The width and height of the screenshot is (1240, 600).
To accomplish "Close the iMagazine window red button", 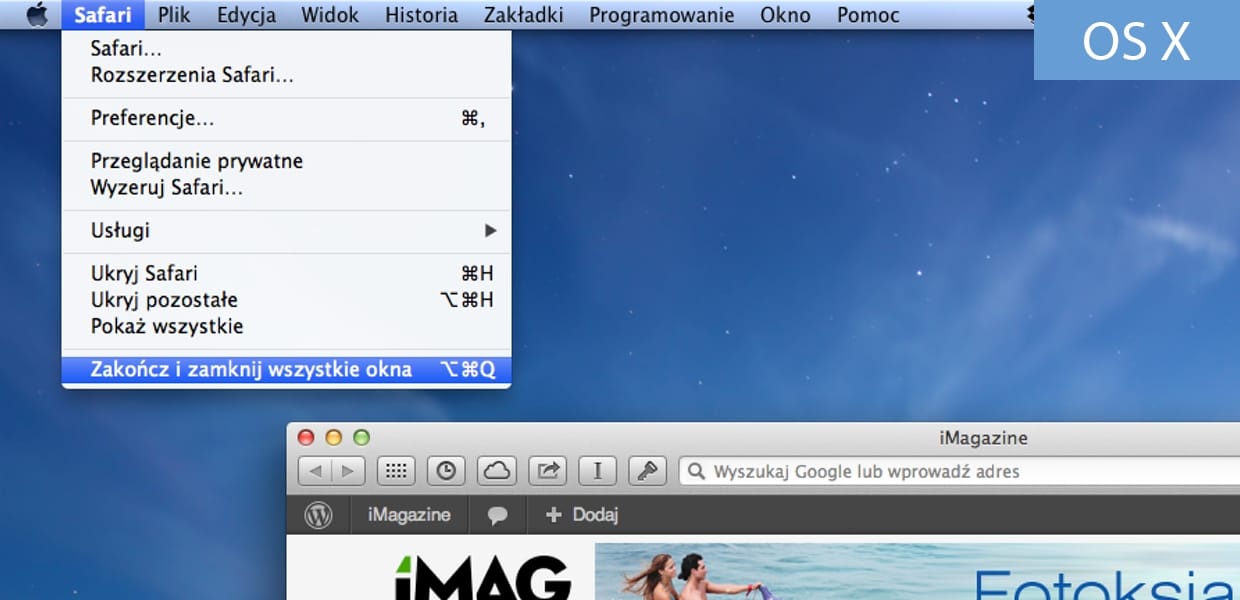I will click(307, 437).
